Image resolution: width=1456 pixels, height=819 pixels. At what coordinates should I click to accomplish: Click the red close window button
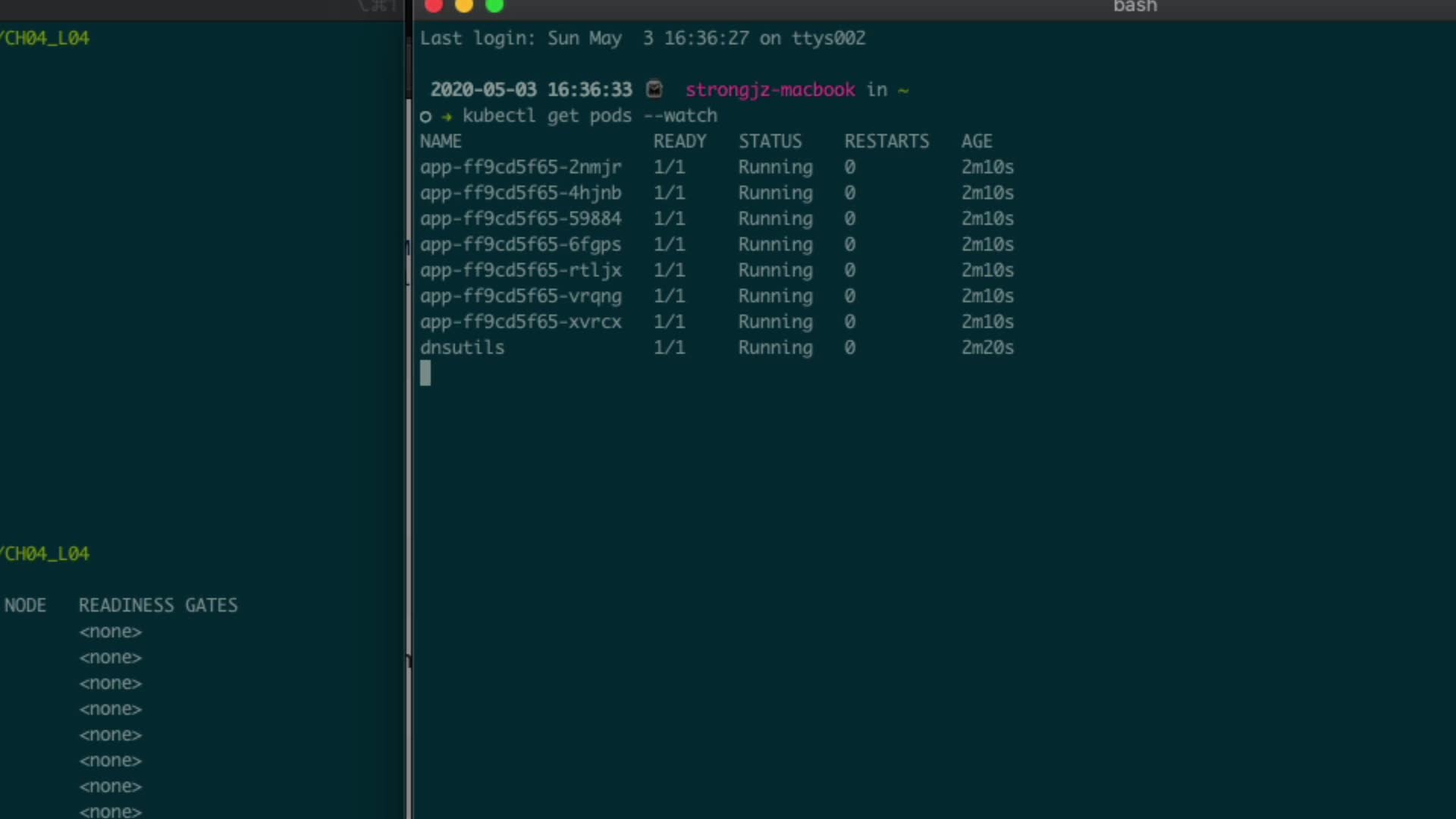[x=434, y=6]
